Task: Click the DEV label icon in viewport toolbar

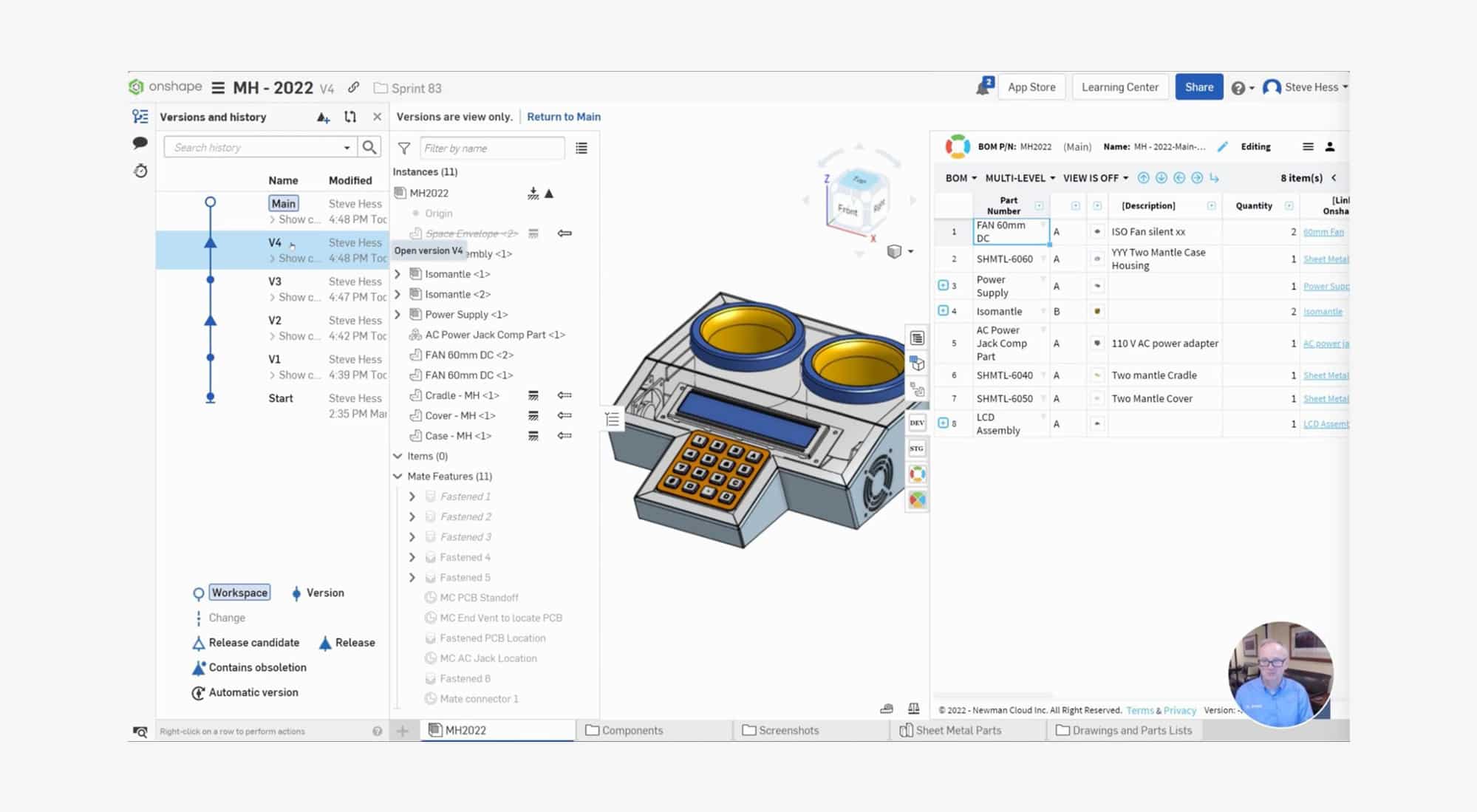Action: [x=917, y=422]
